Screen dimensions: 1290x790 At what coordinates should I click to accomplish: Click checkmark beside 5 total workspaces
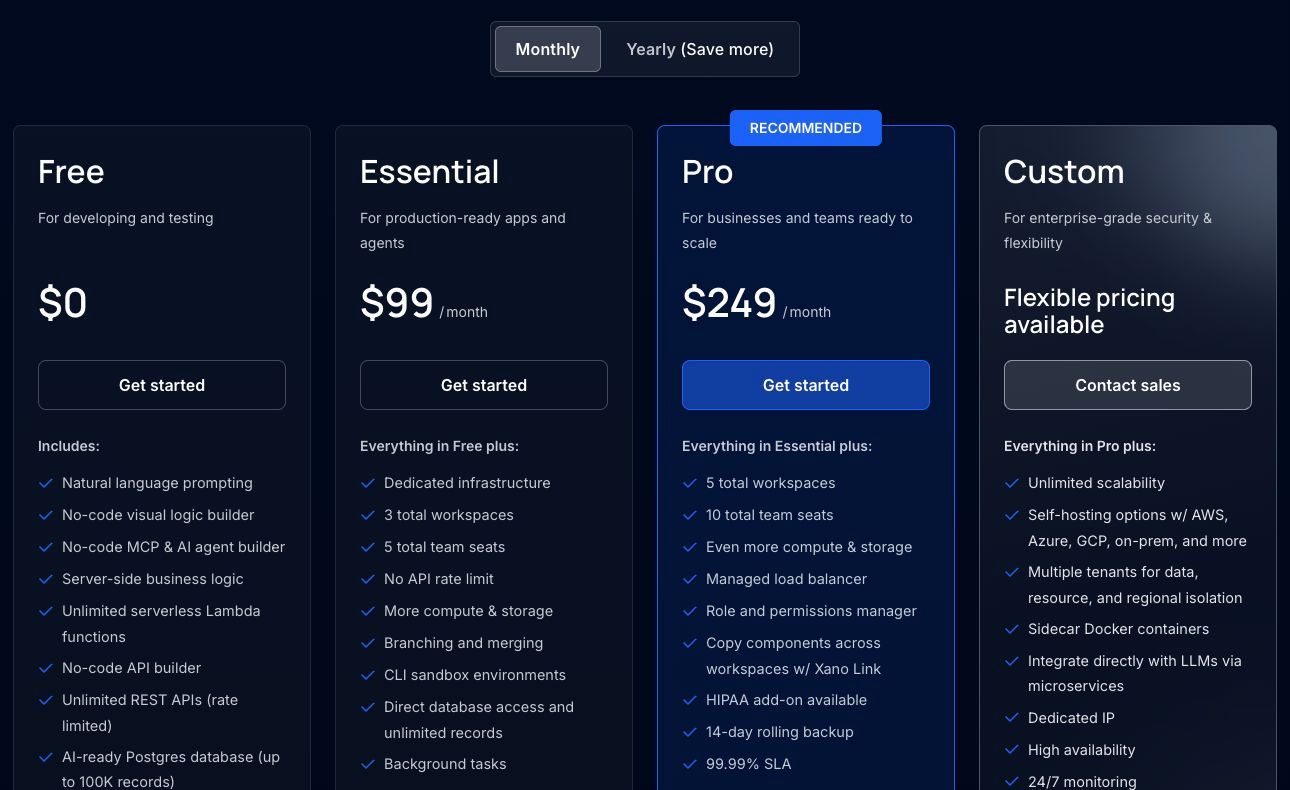tap(689, 483)
